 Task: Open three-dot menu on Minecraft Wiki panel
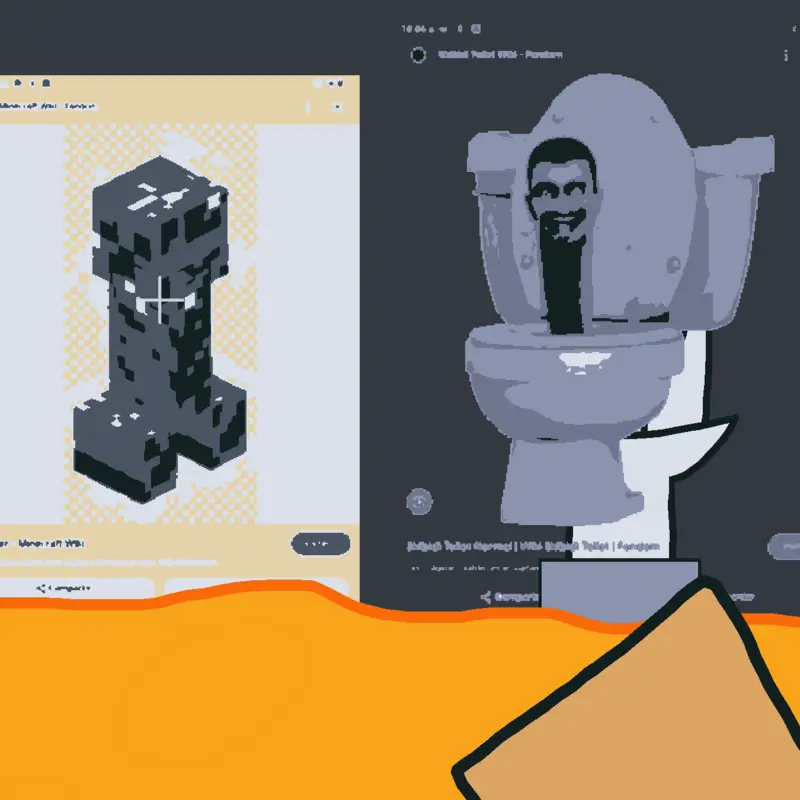pyautogui.click(x=308, y=107)
